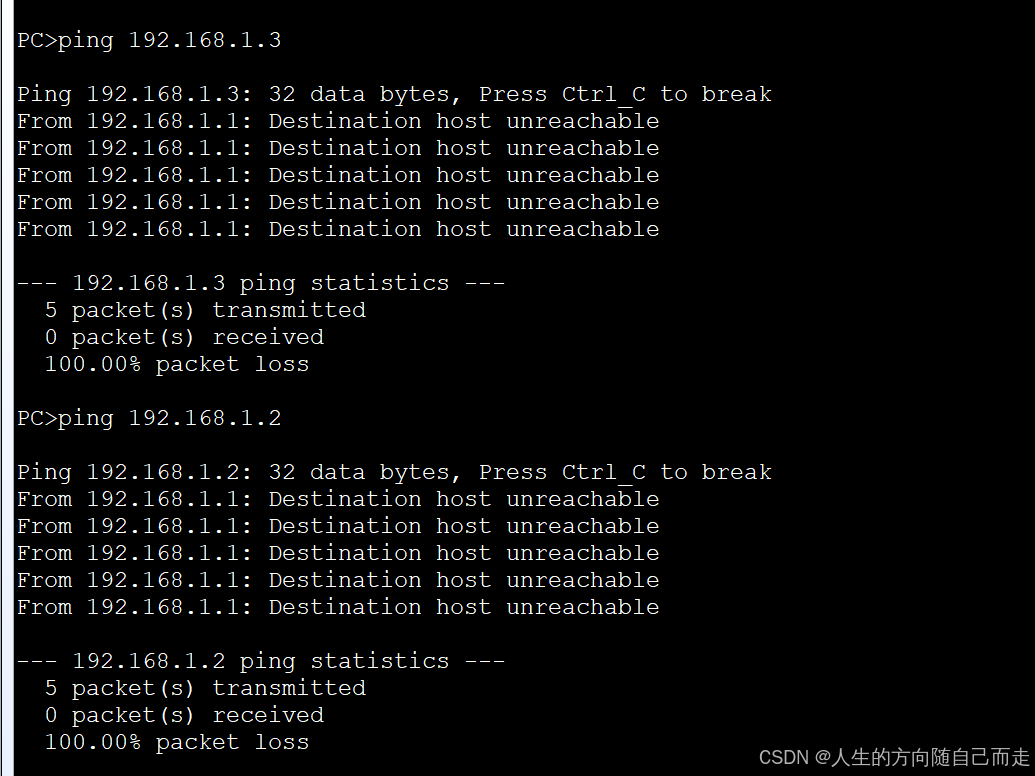1035x776 pixels.
Task: Click 'Ctrl_C' in the 192.168.1.2 ping header
Action: [604, 472]
